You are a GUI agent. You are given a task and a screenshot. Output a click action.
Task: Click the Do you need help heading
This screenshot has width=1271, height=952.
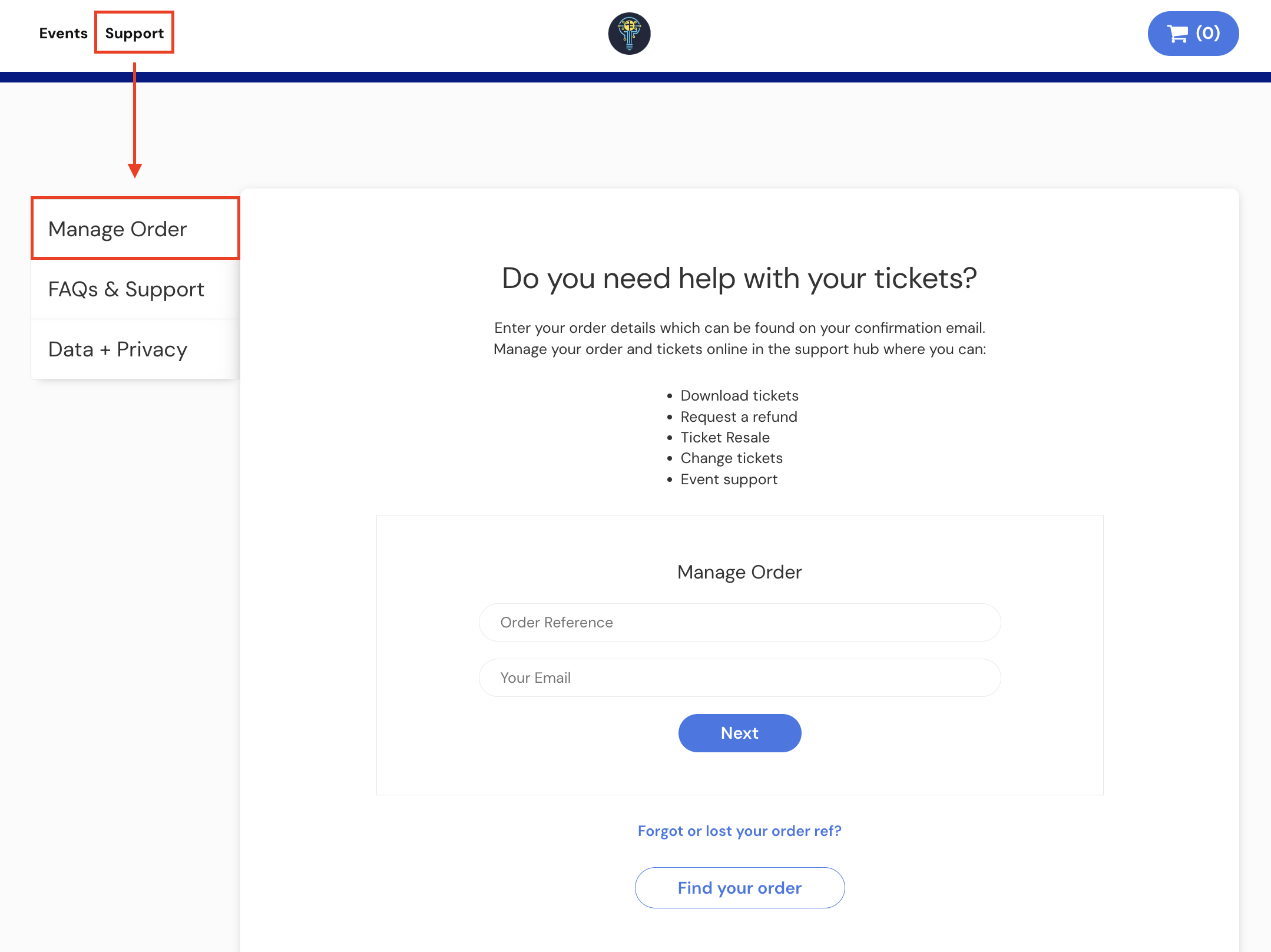[x=740, y=278]
